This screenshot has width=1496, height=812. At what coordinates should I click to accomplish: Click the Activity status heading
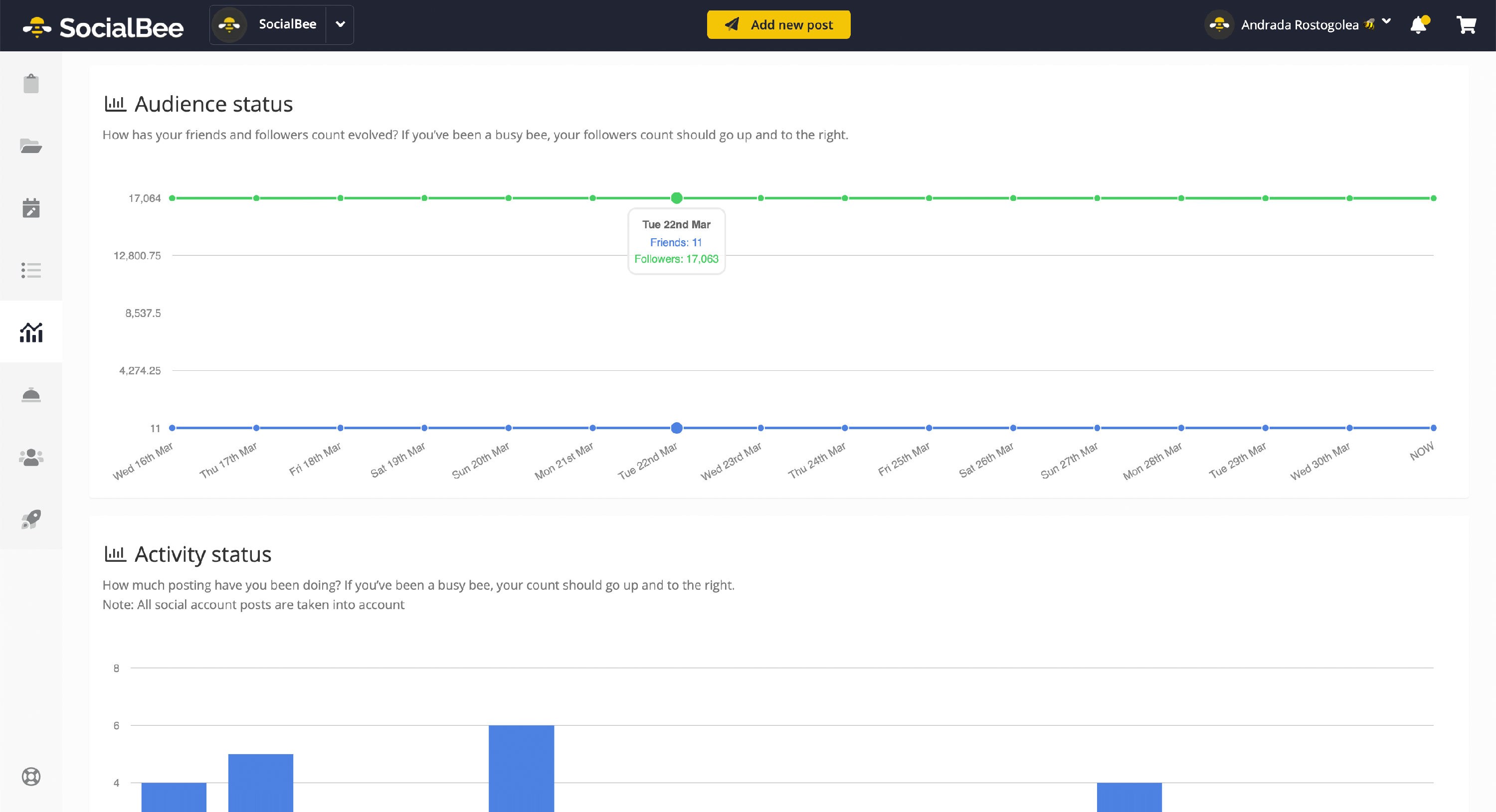pos(202,554)
